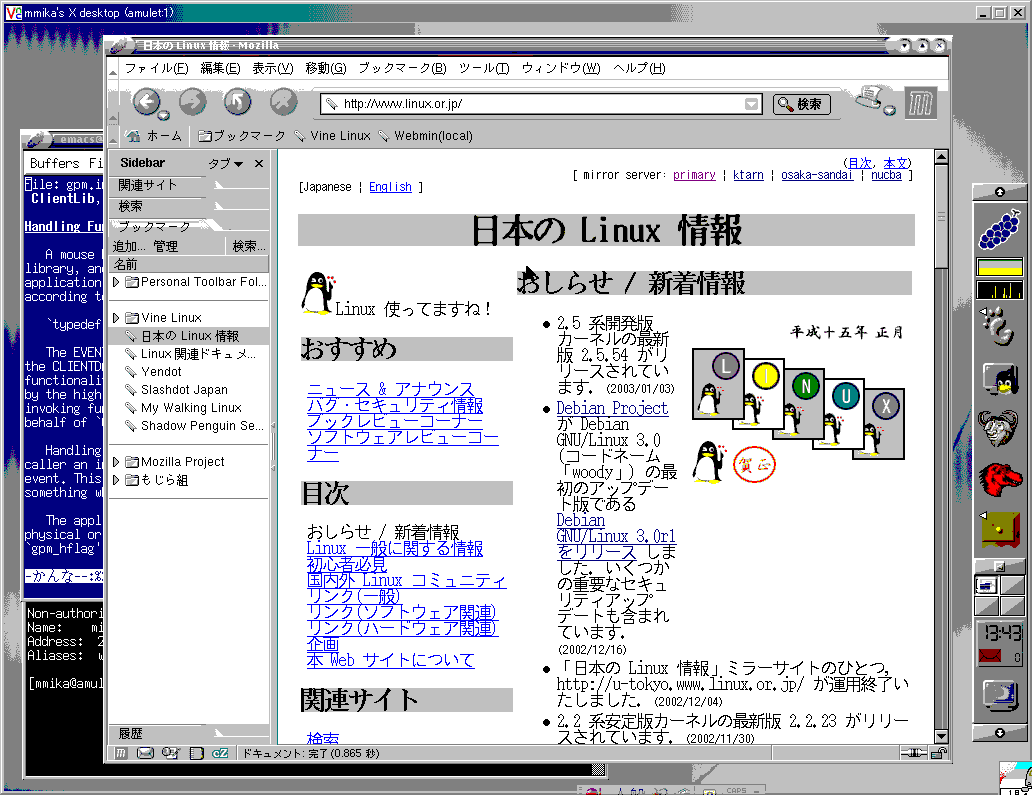Open IRC chat icon in the status bar
The image size is (1032, 795).
220,753
